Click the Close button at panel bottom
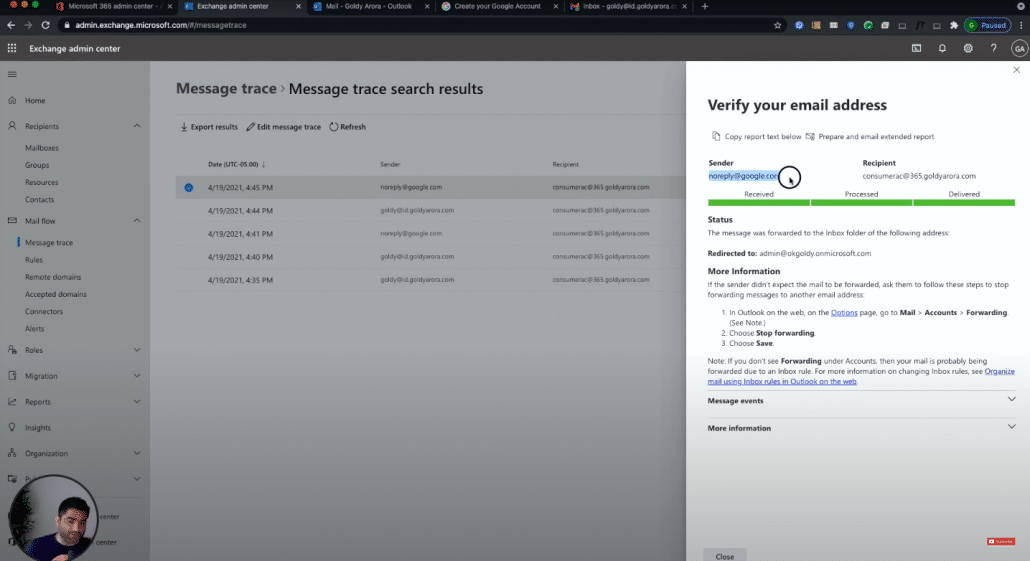 [725, 556]
